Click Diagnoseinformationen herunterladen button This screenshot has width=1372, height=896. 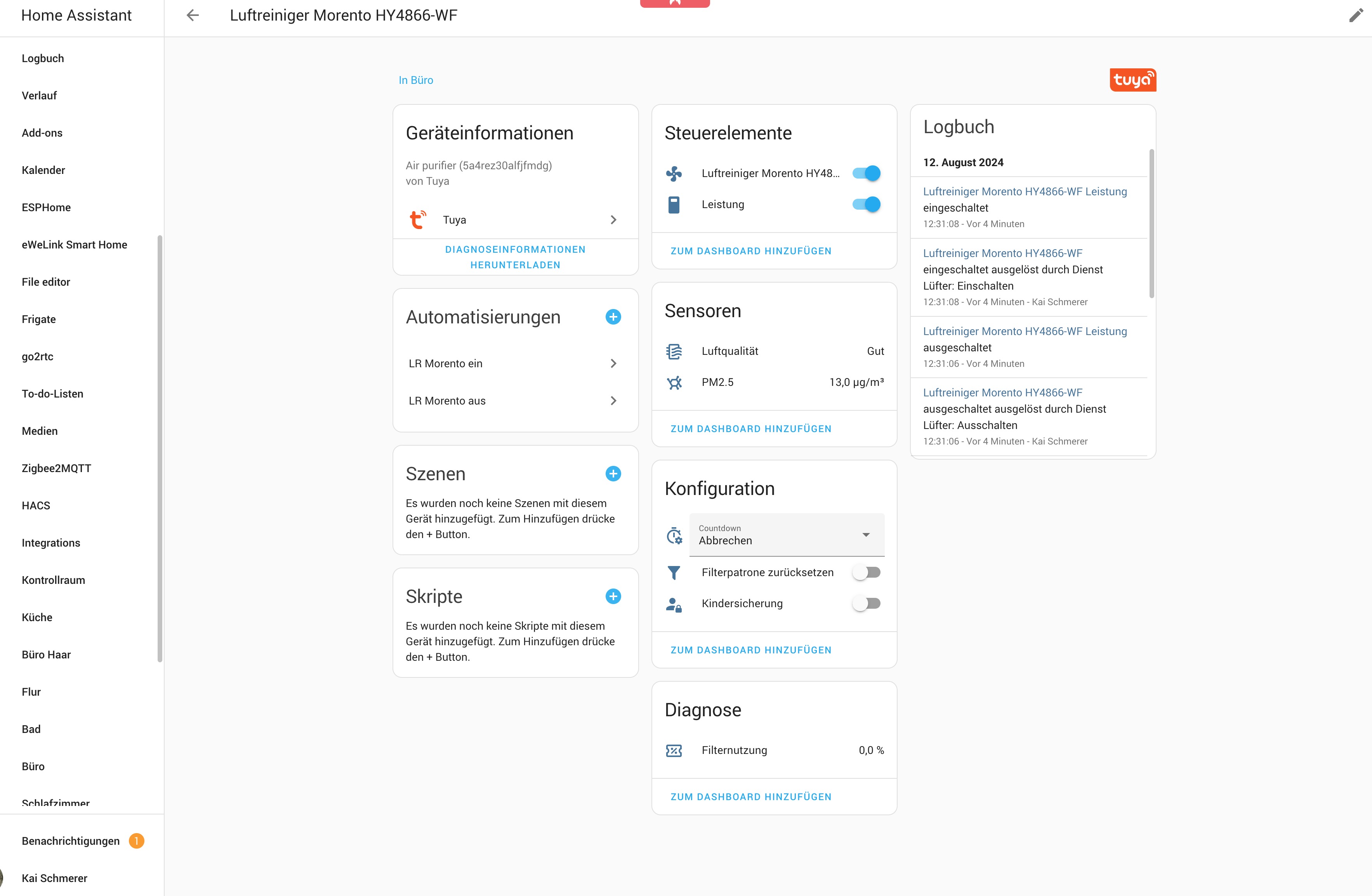point(515,257)
